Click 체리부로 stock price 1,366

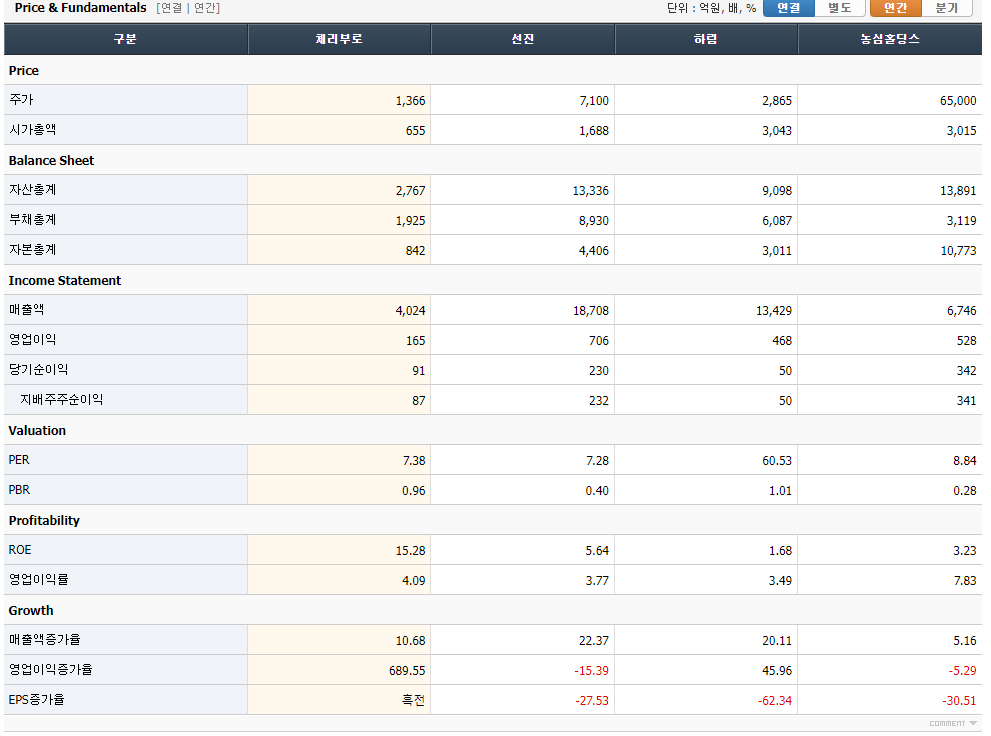tap(410, 100)
